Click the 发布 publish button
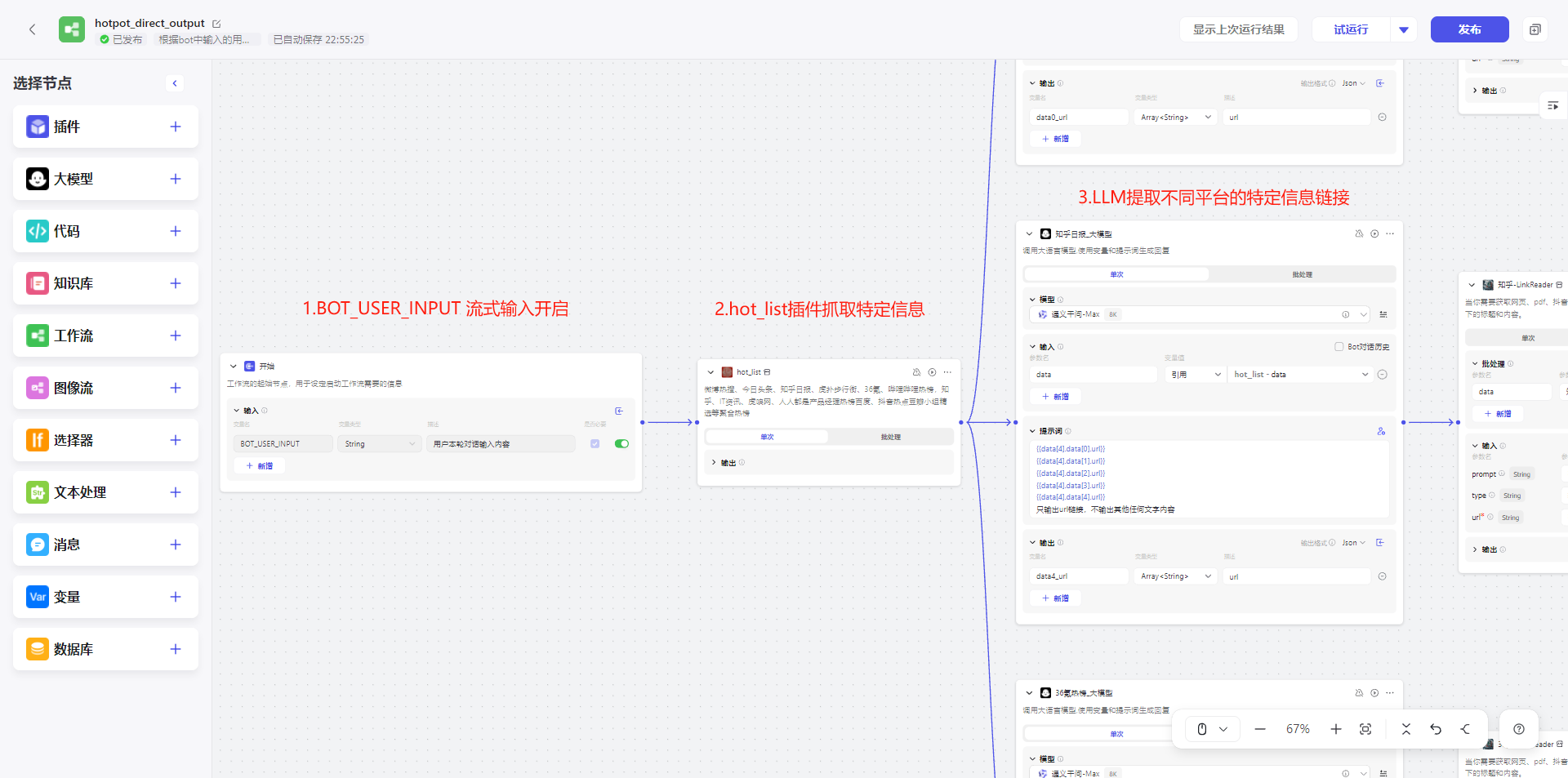This screenshot has width=1568, height=778. [1470, 29]
